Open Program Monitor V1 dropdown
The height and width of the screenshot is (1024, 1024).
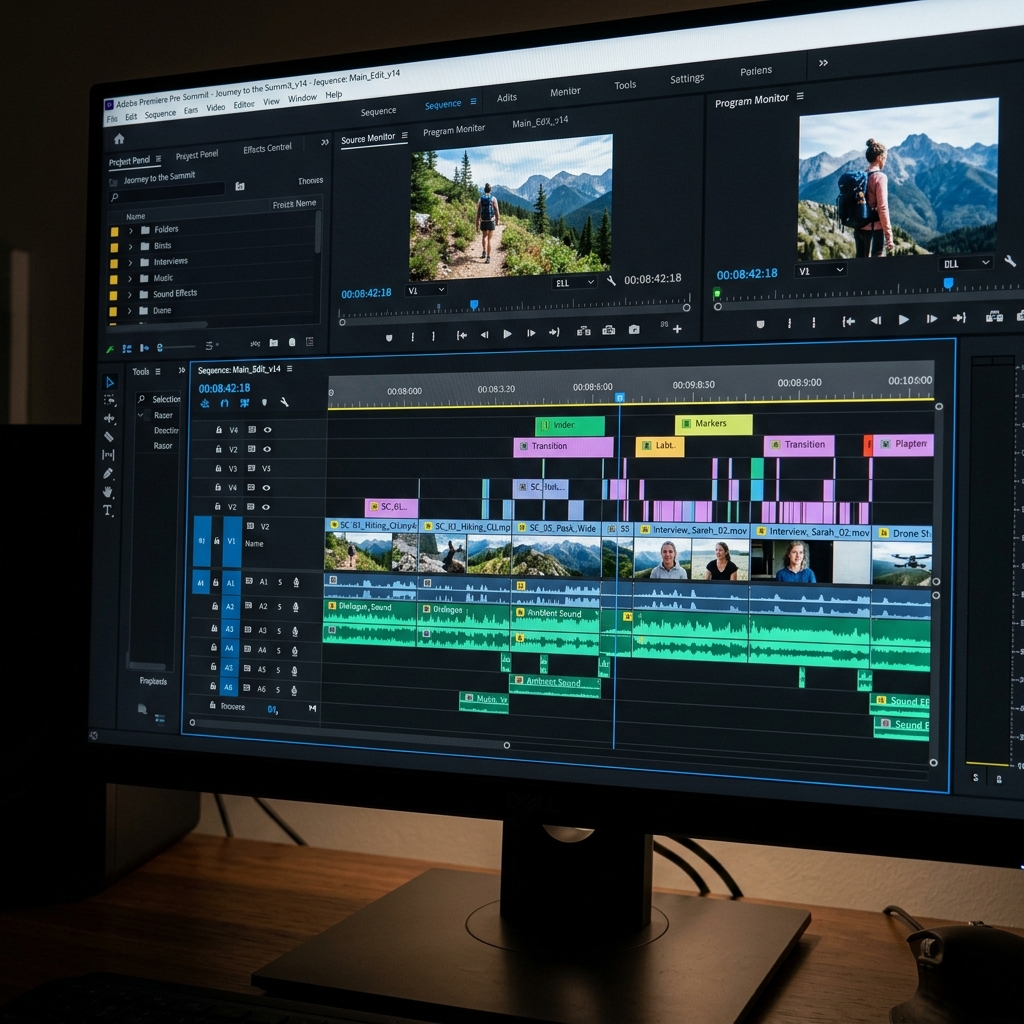coord(821,270)
